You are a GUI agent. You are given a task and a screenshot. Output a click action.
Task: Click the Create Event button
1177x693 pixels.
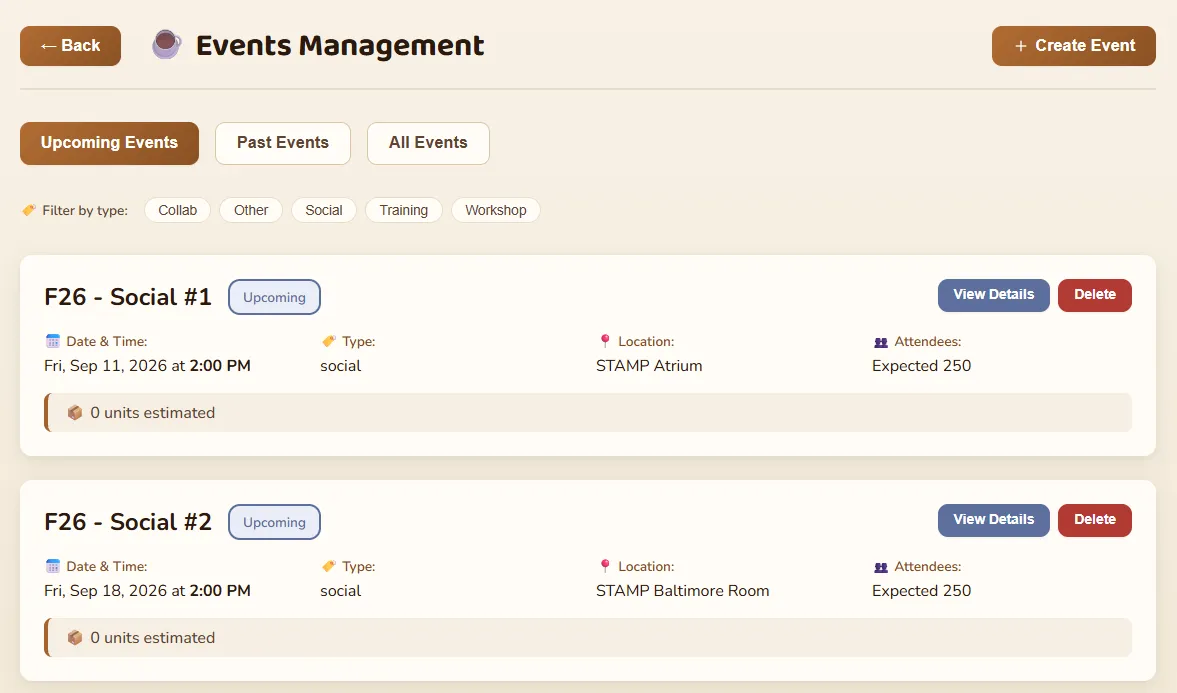click(x=1073, y=46)
